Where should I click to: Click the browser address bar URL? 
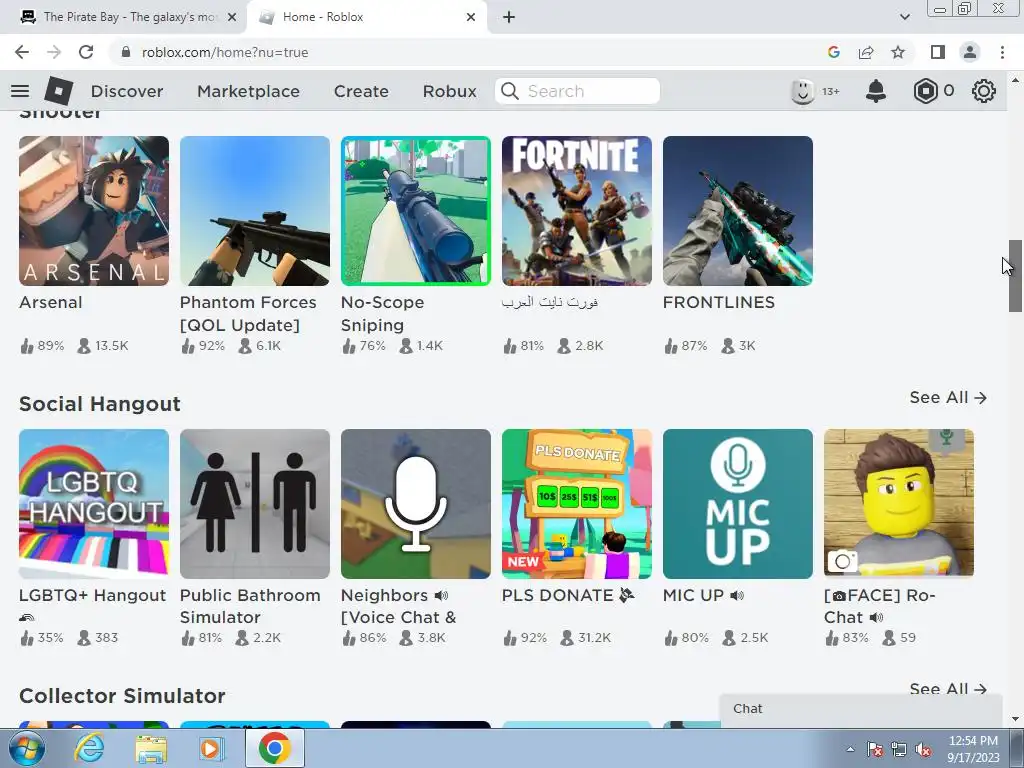tap(225, 52)
